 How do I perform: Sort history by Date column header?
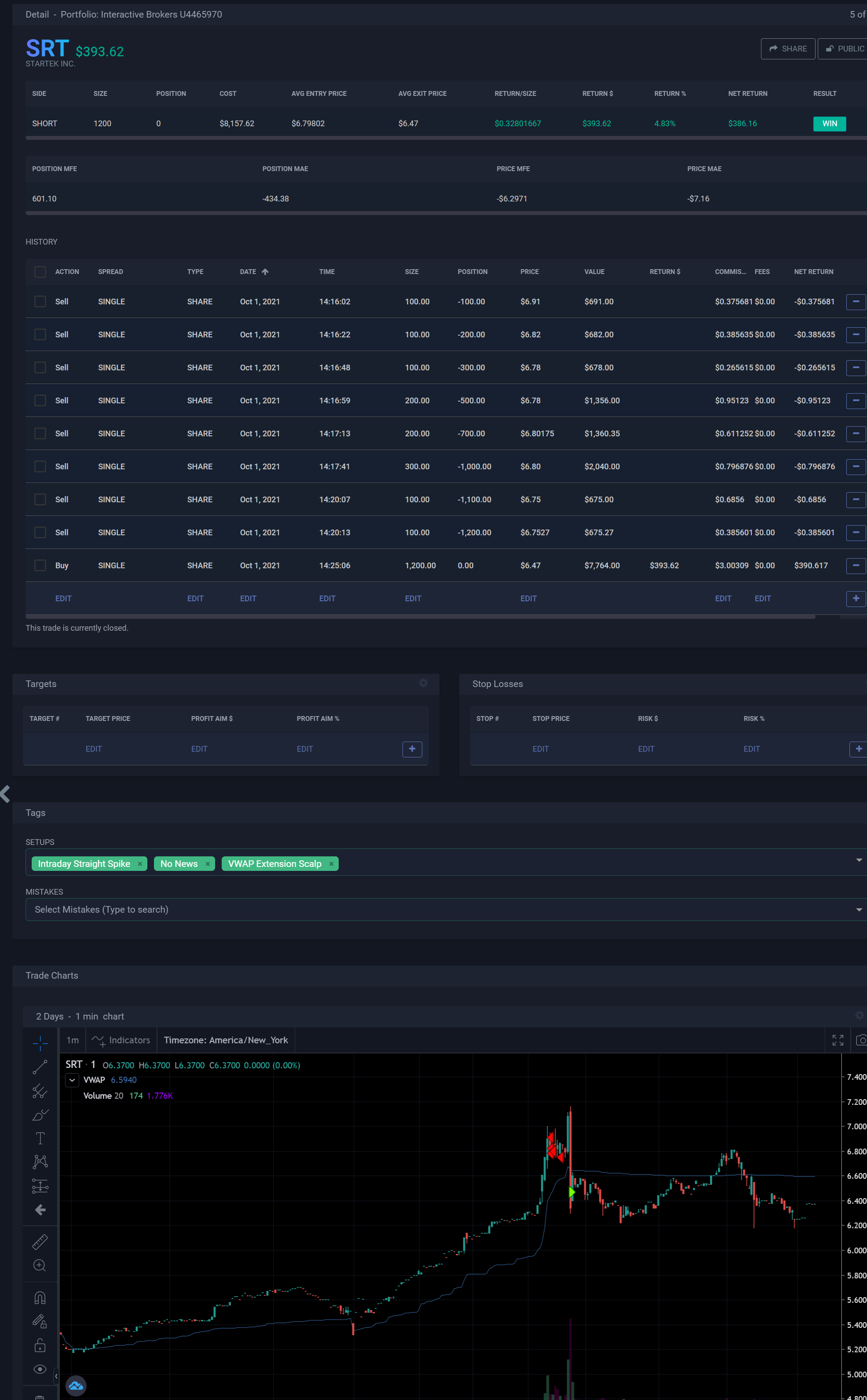pyautogui.click(x=248, y=272)
